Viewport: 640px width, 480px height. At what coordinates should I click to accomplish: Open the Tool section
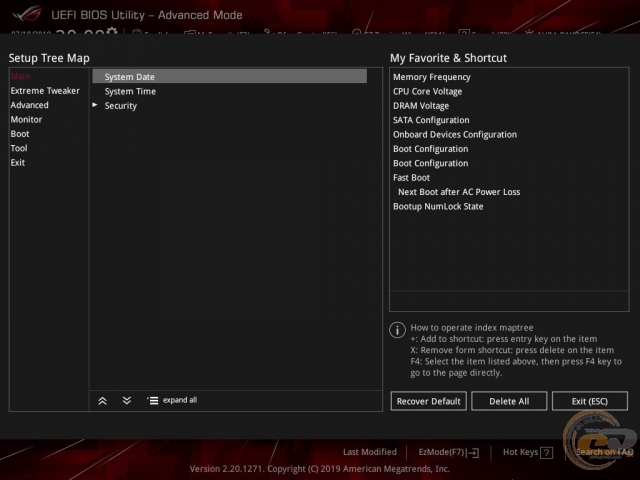(19, 148)
